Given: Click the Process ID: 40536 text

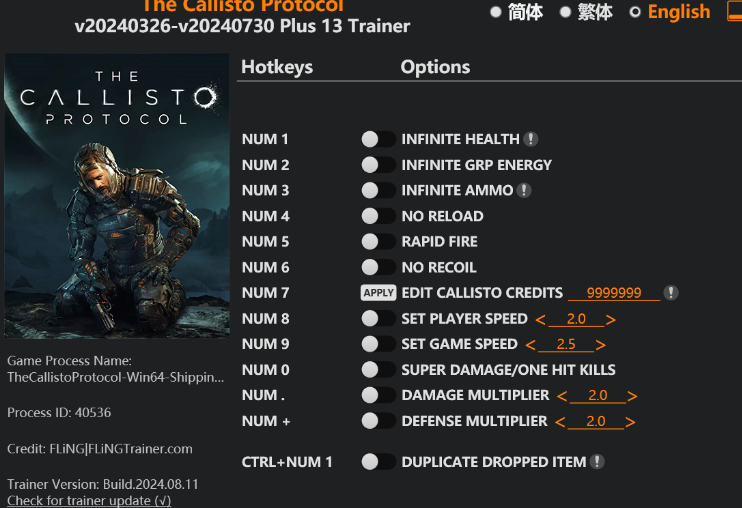Looking at the screenshot, I should [59, 412].
